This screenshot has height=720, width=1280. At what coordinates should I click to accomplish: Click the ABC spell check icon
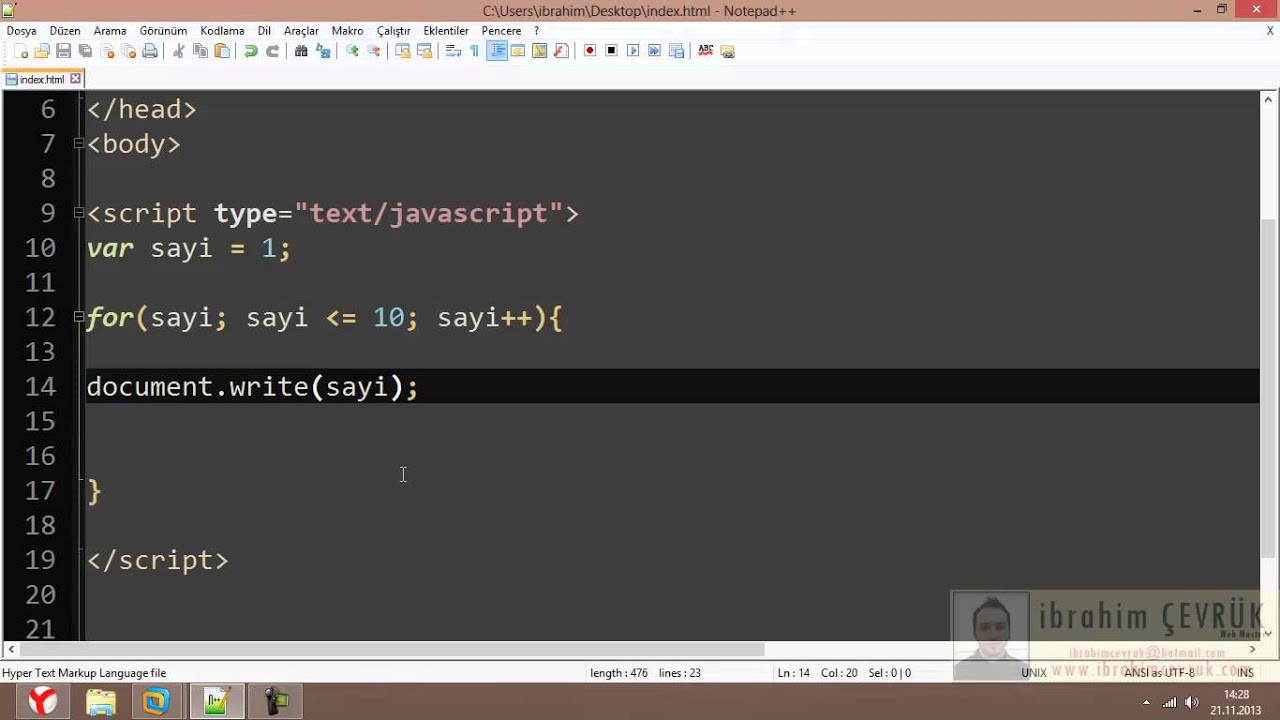[x=706, y=51]
